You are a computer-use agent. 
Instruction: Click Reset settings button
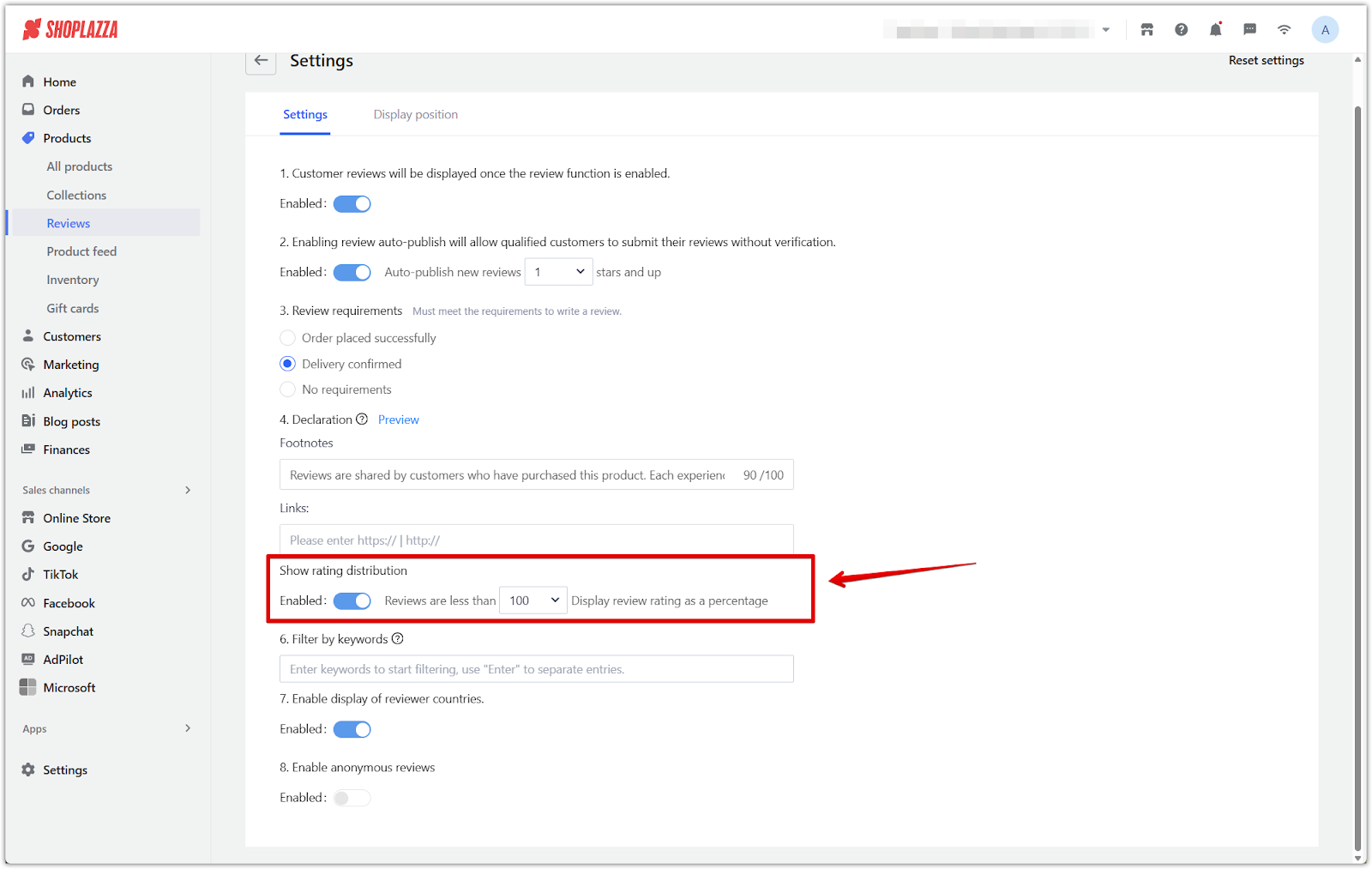click(x=1267, y=61)
